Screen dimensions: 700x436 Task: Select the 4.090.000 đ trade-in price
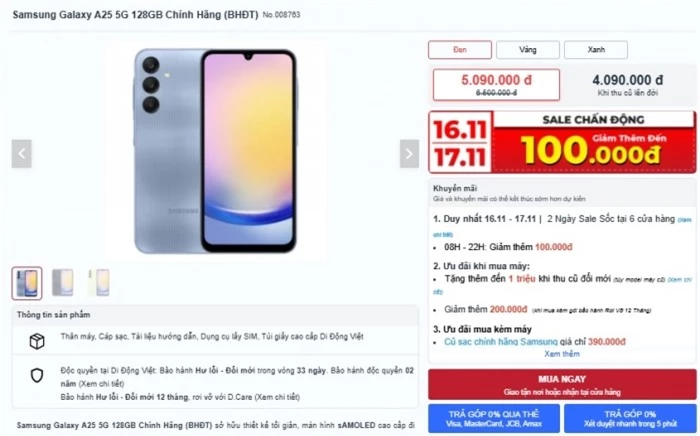(x=627, y=85)
